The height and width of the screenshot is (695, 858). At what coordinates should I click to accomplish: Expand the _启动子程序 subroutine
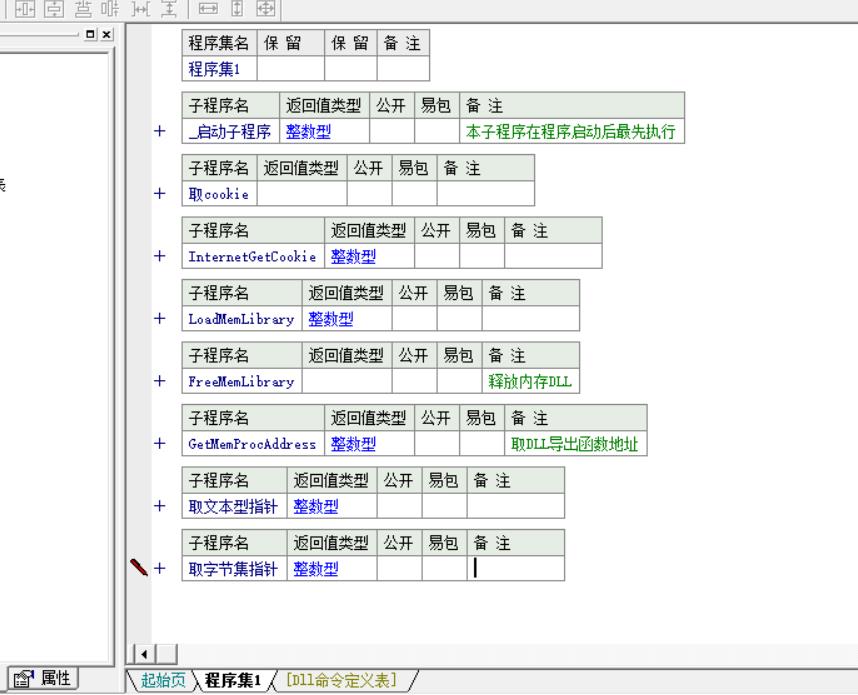tap(160, 131)
